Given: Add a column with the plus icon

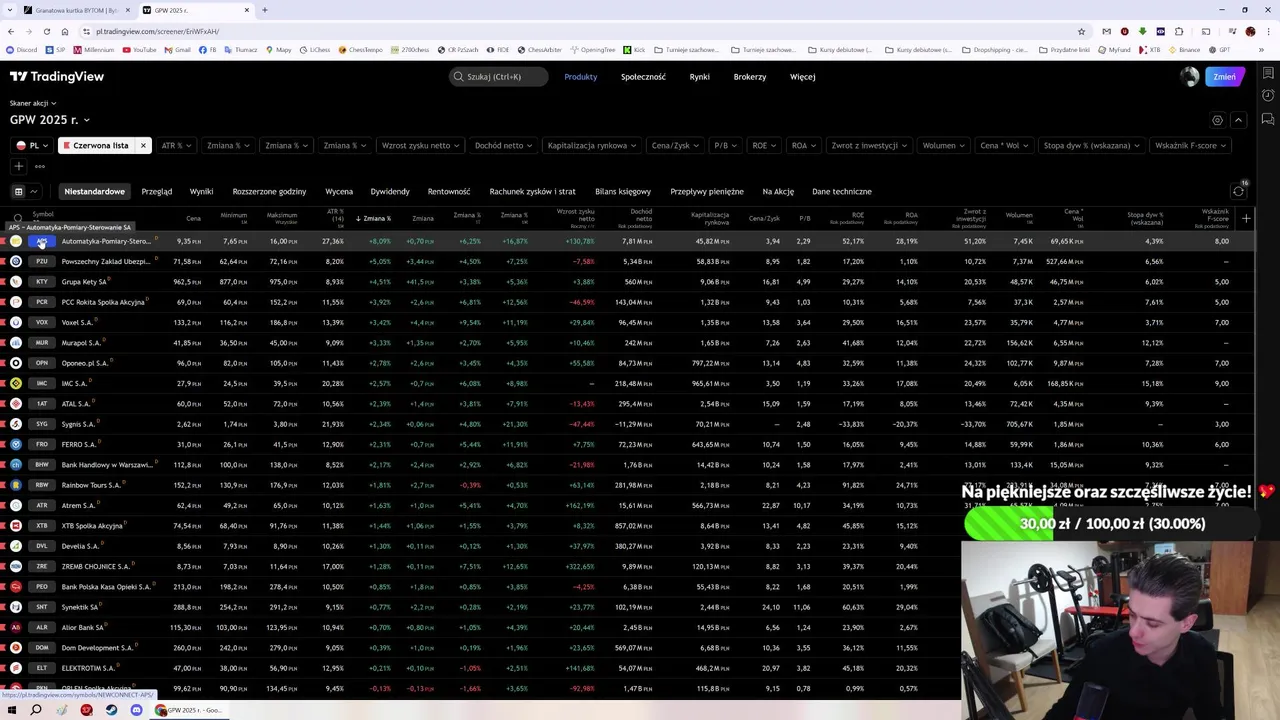Looking at the screenshot, I should pos(1246,218).
